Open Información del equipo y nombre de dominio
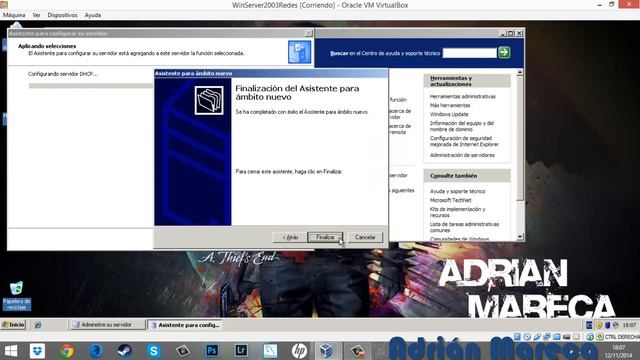This screenshot has width=640, height=360. coord(462,126)
